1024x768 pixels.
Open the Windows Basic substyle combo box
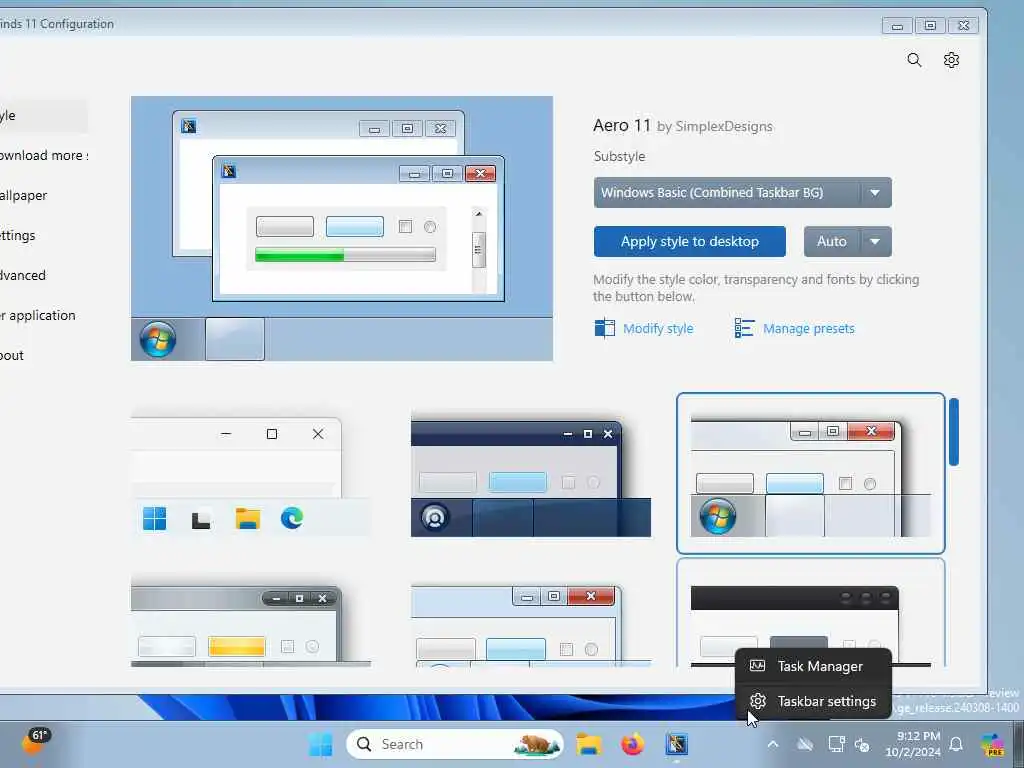pos(743,193)
